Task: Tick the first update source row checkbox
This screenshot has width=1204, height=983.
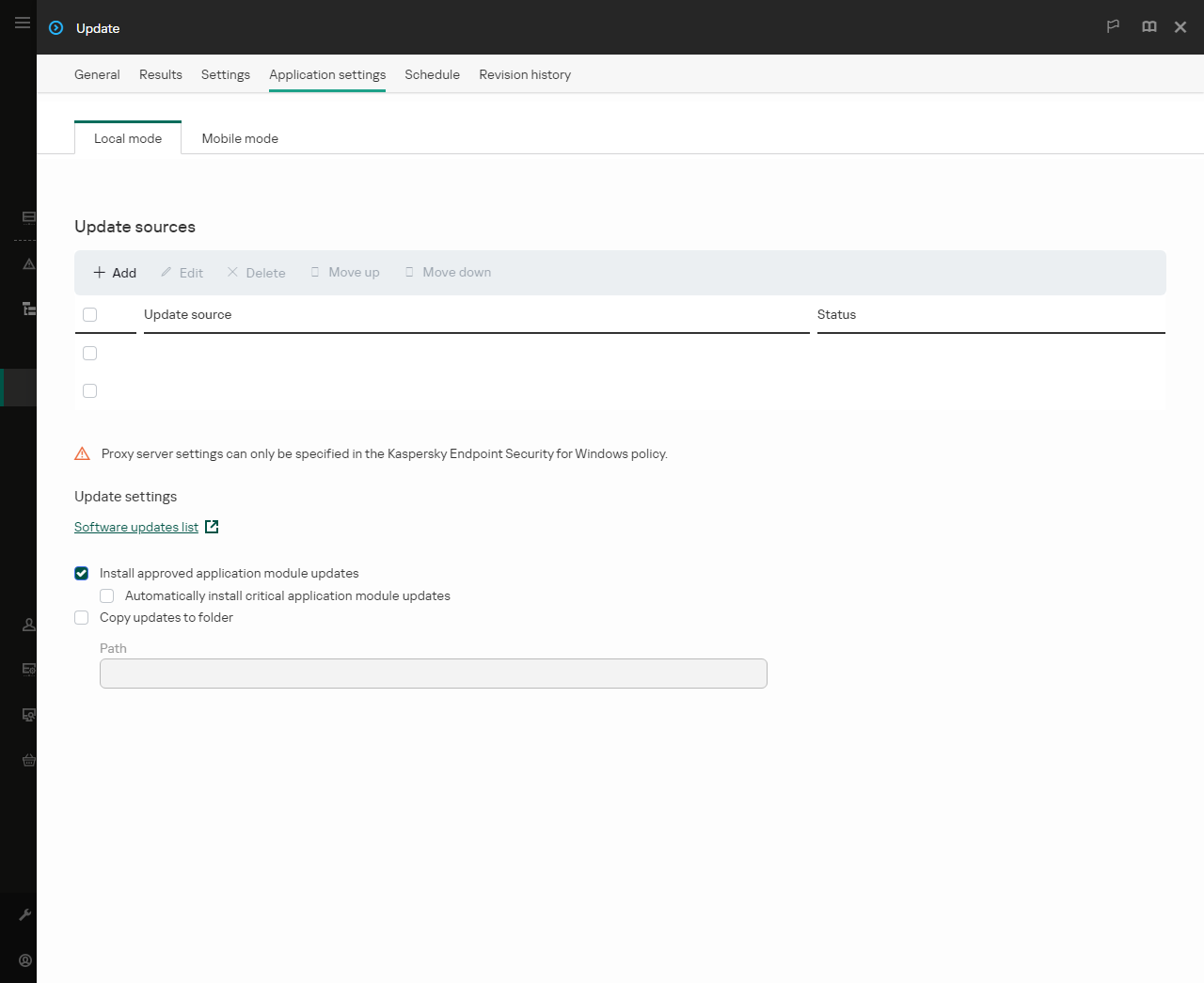Action: (x=90, y=354)
